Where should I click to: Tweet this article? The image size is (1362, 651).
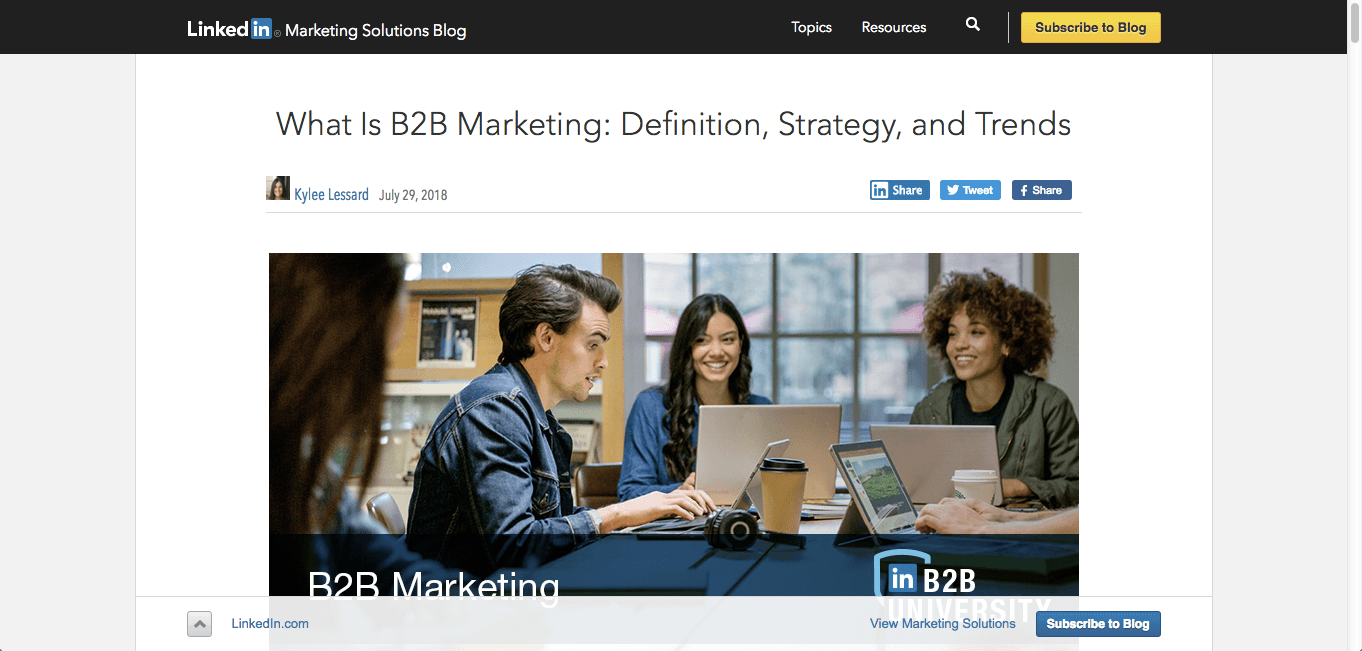point(970,190)
